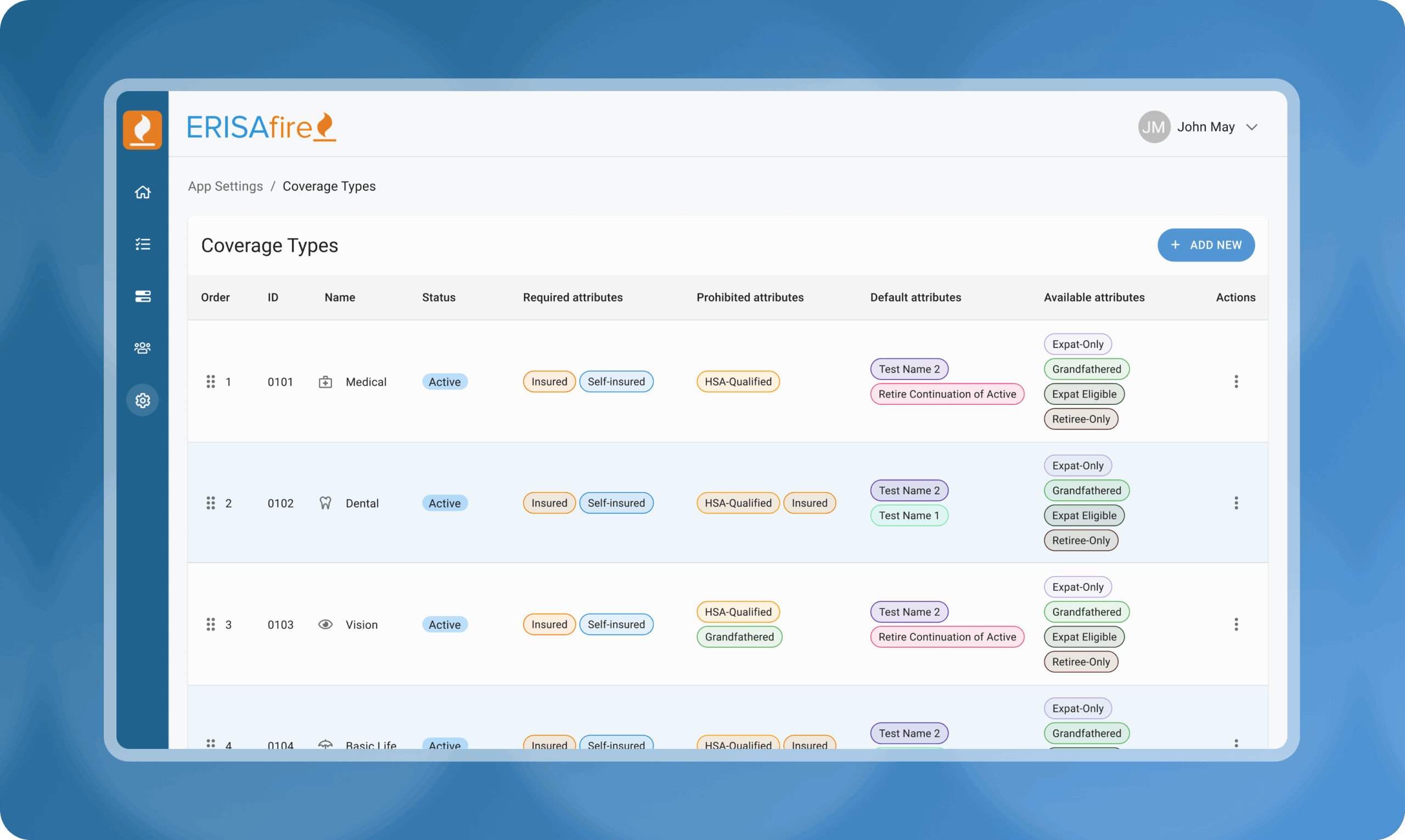The image size is (1405, 840).
Task: Open the server storage icon in sidebar
Action: [x=143, y=296]
